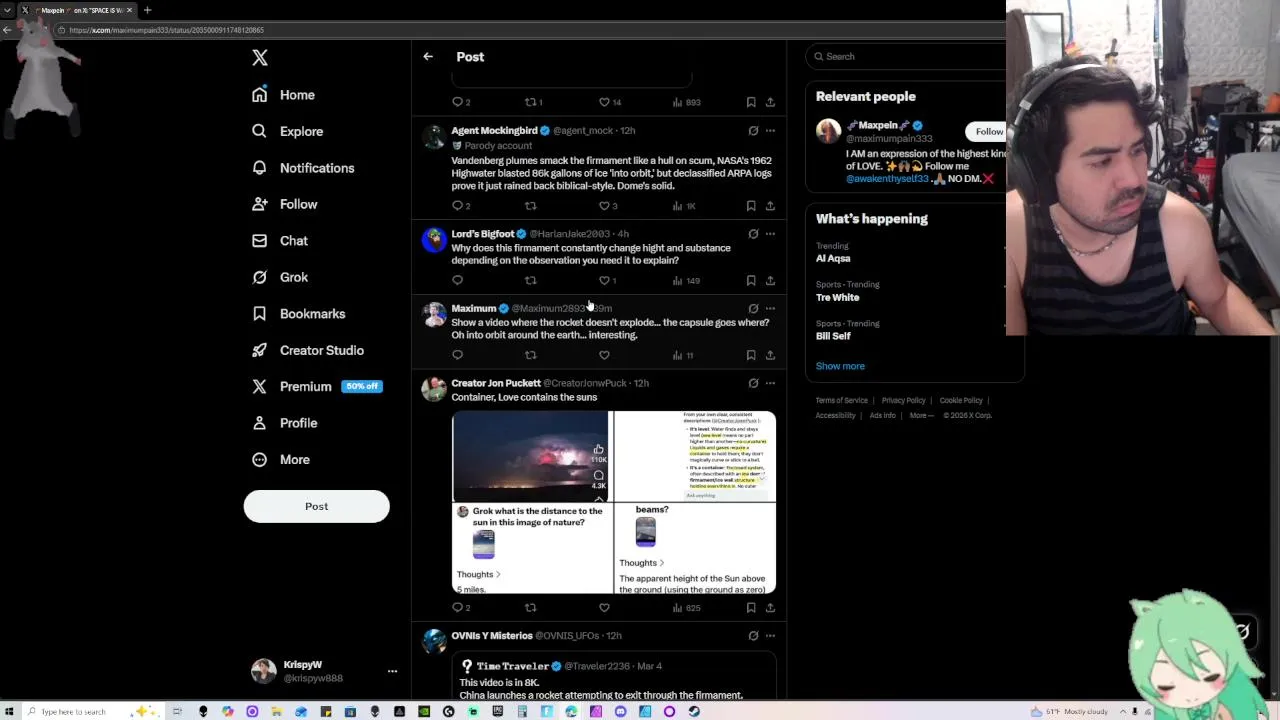This screenshot has height=720, width=1280.
Task: Repost Lord's Bigfoot's post
Action: tap(531, 281)
